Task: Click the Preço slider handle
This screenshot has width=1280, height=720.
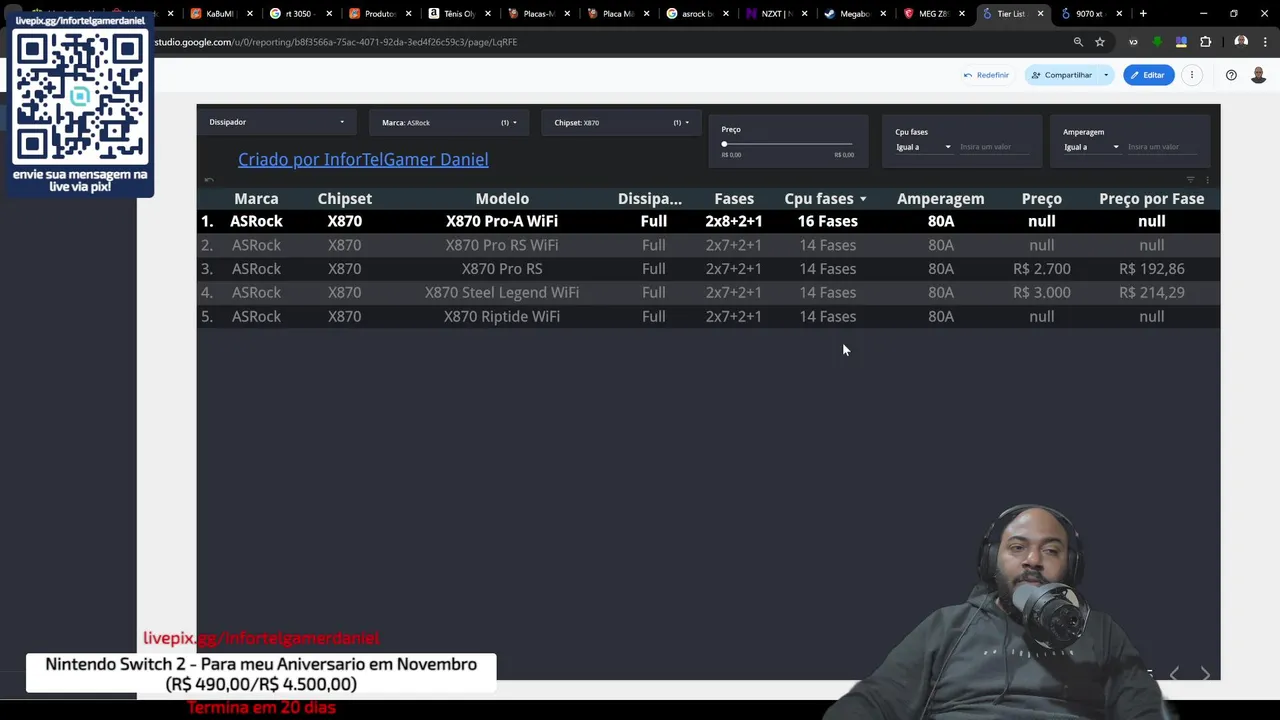Action: click(724, 144)
